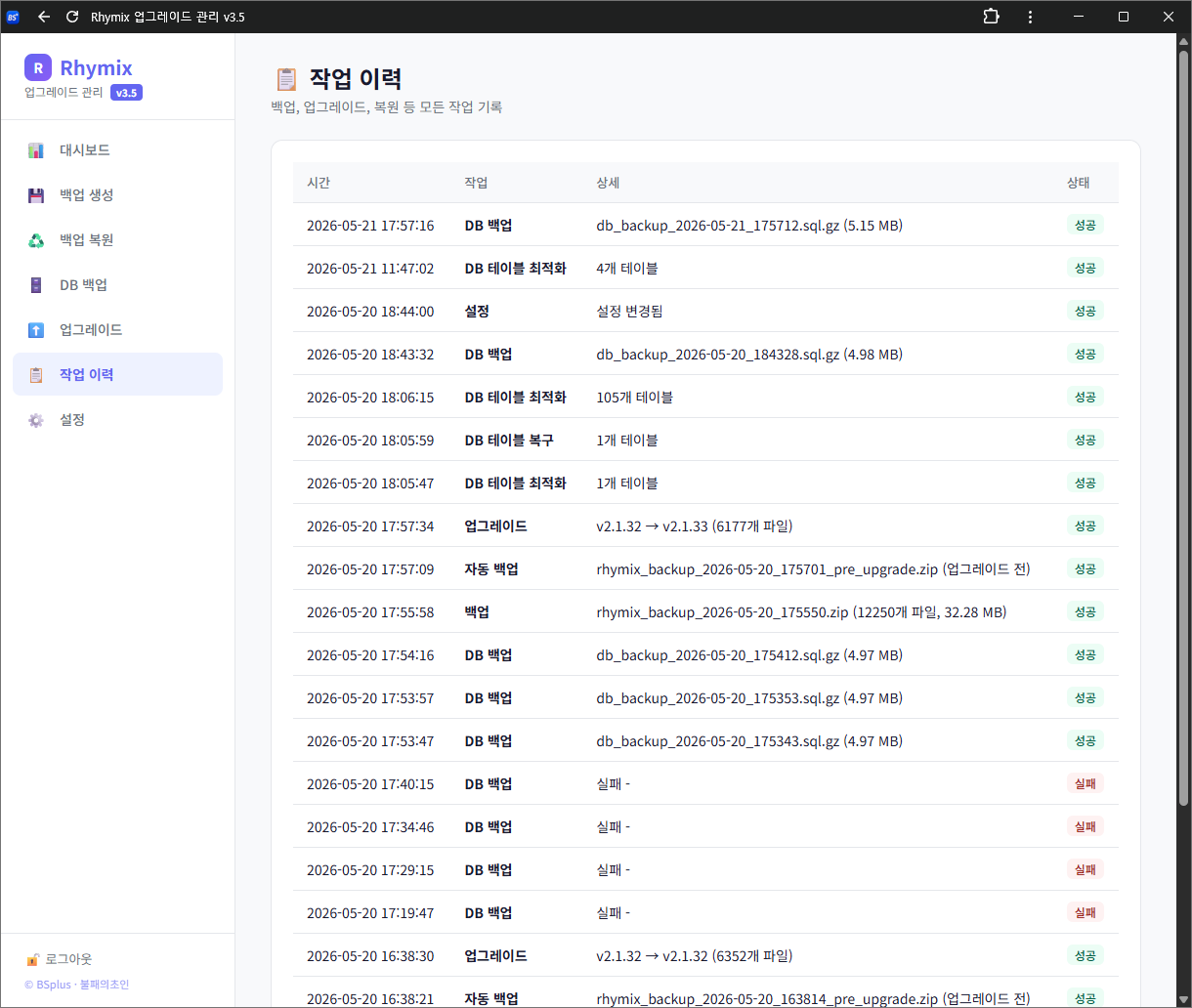Click the browser back arrow
This screenshot has height=1008, width=1192.
point(43,17)
